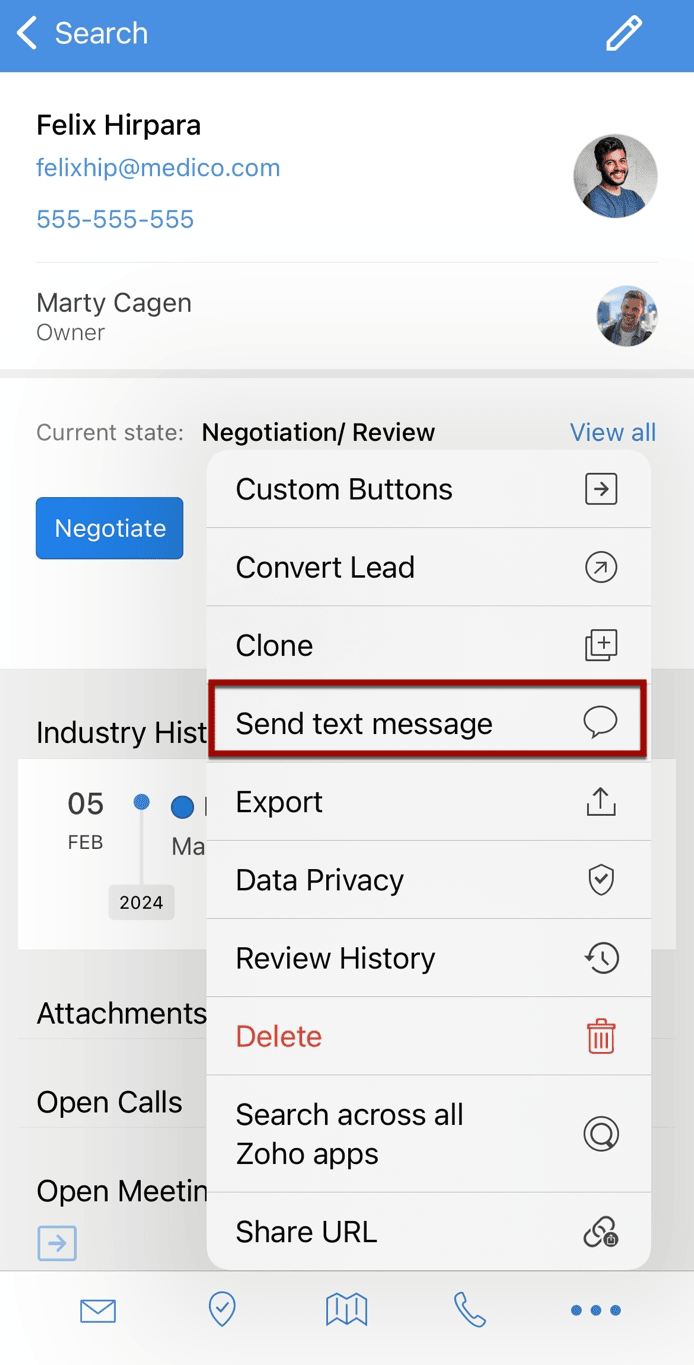Open Custom Buttons submenu
The image size is (694, 1365).
click(x=428, y=489)
